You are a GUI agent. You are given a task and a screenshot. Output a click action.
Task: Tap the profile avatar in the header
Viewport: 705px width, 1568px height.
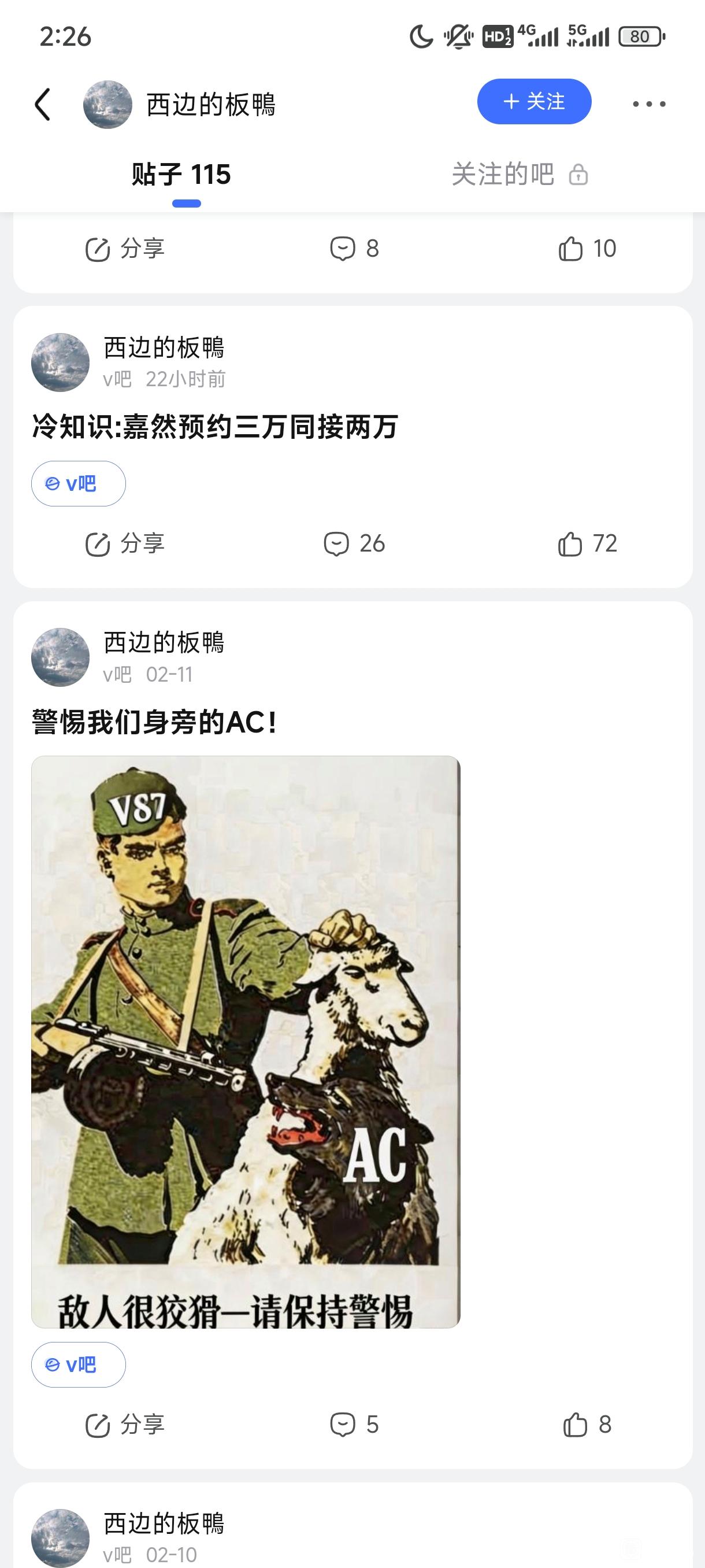(x=107, y=105)
